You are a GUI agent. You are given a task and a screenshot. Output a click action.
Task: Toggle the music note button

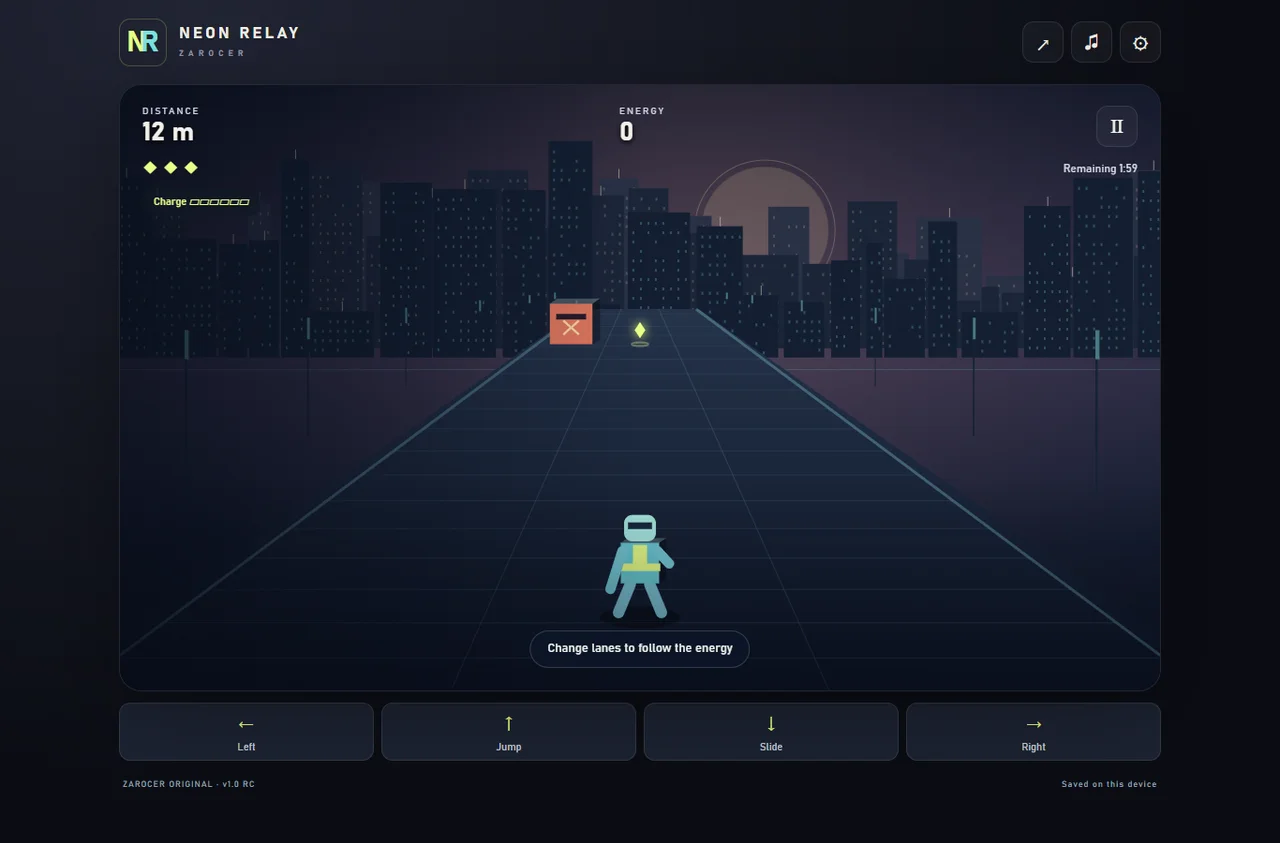pos(1091,43)
